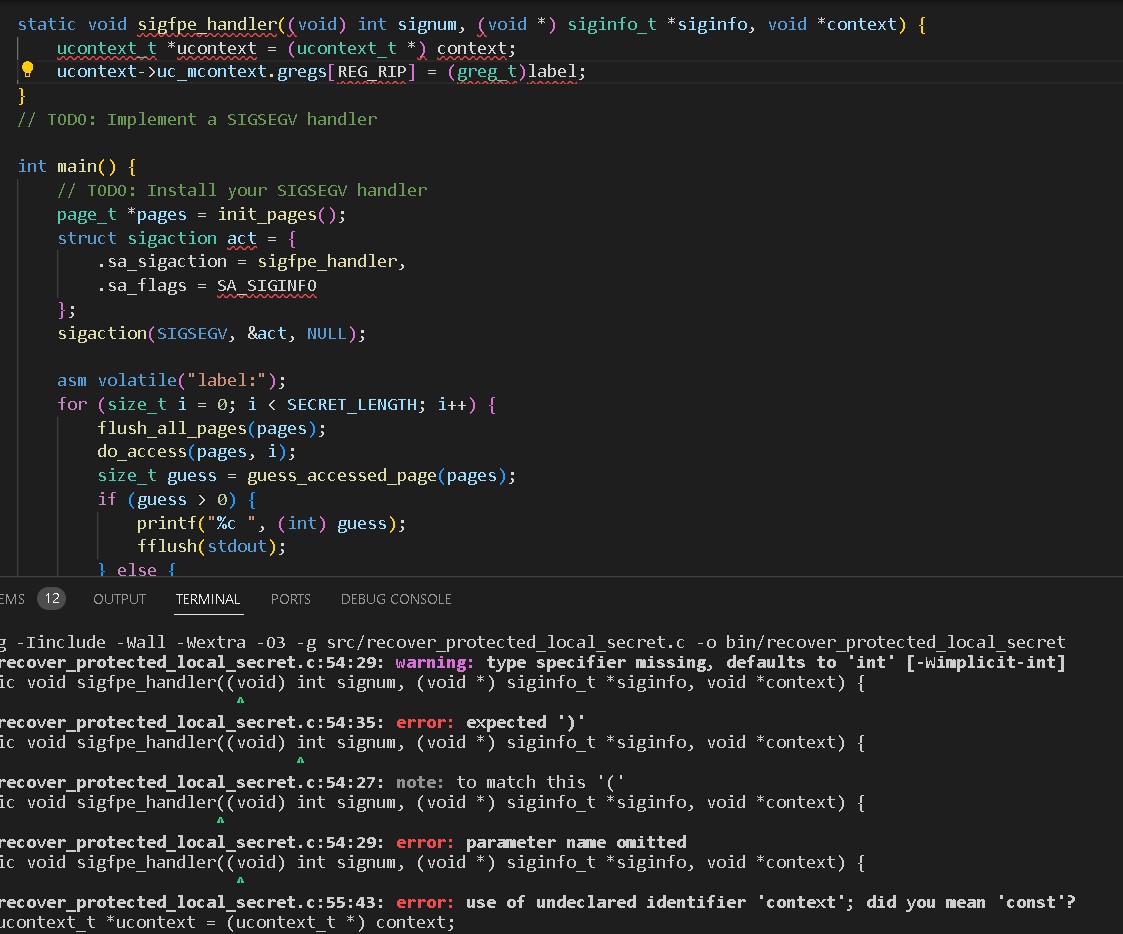Viewport: 1123px width, 934px height.
Task: Select the TERMINAL panel tab
Action: click(x=208, y=599)
